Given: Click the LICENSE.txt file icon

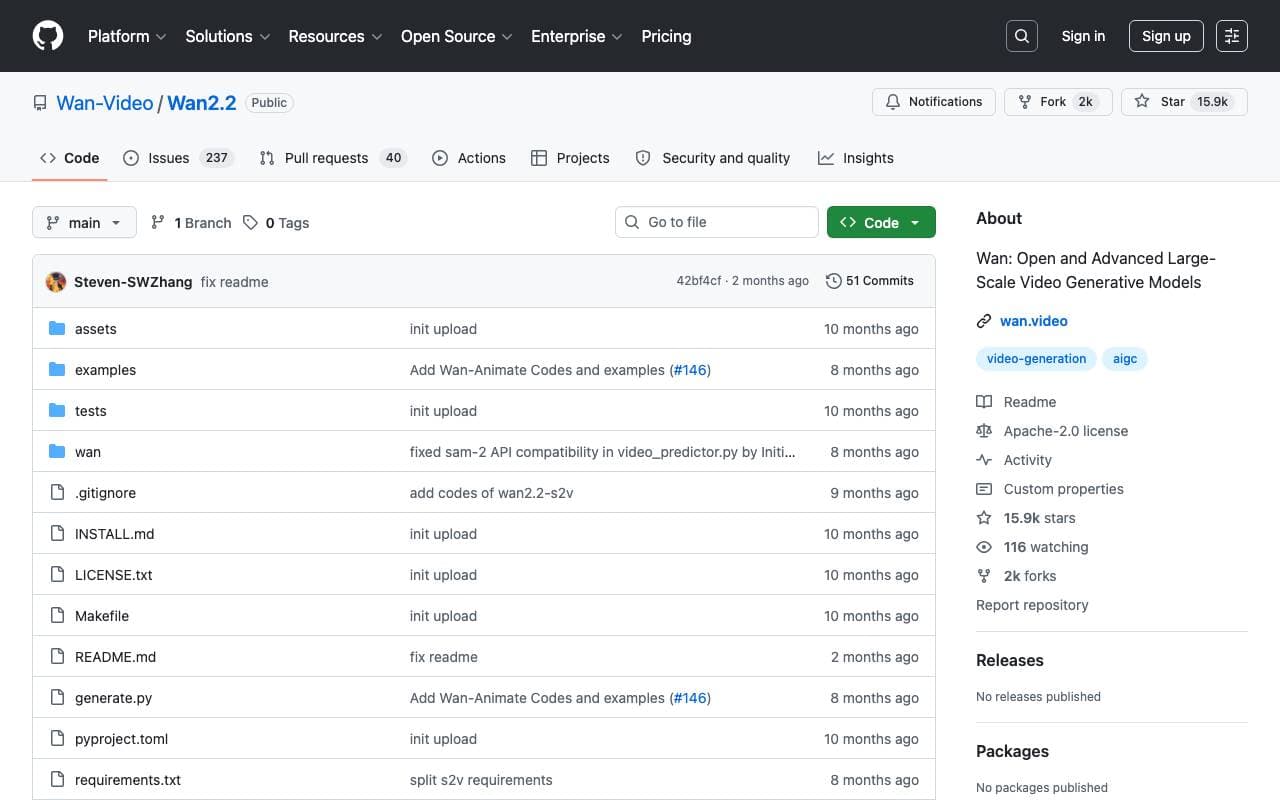Looking at the screenshot, I should point(57,575).
